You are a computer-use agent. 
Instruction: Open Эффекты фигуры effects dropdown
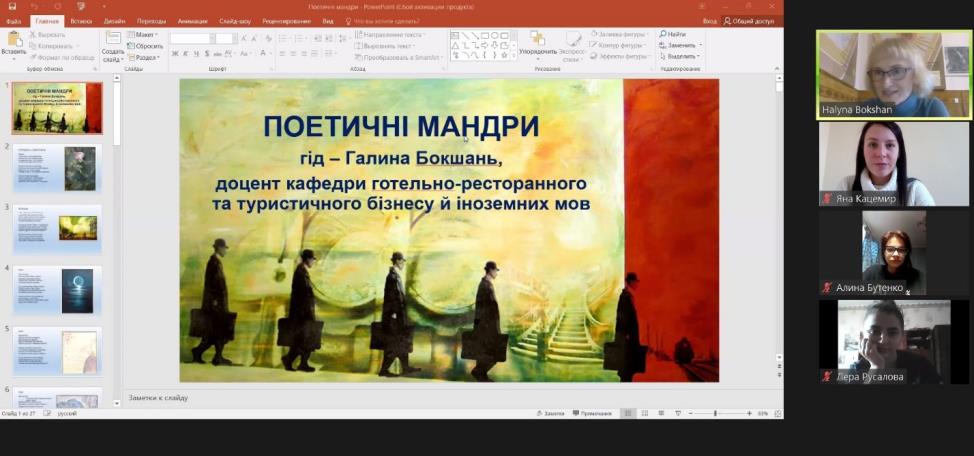[x=620, y=56]
